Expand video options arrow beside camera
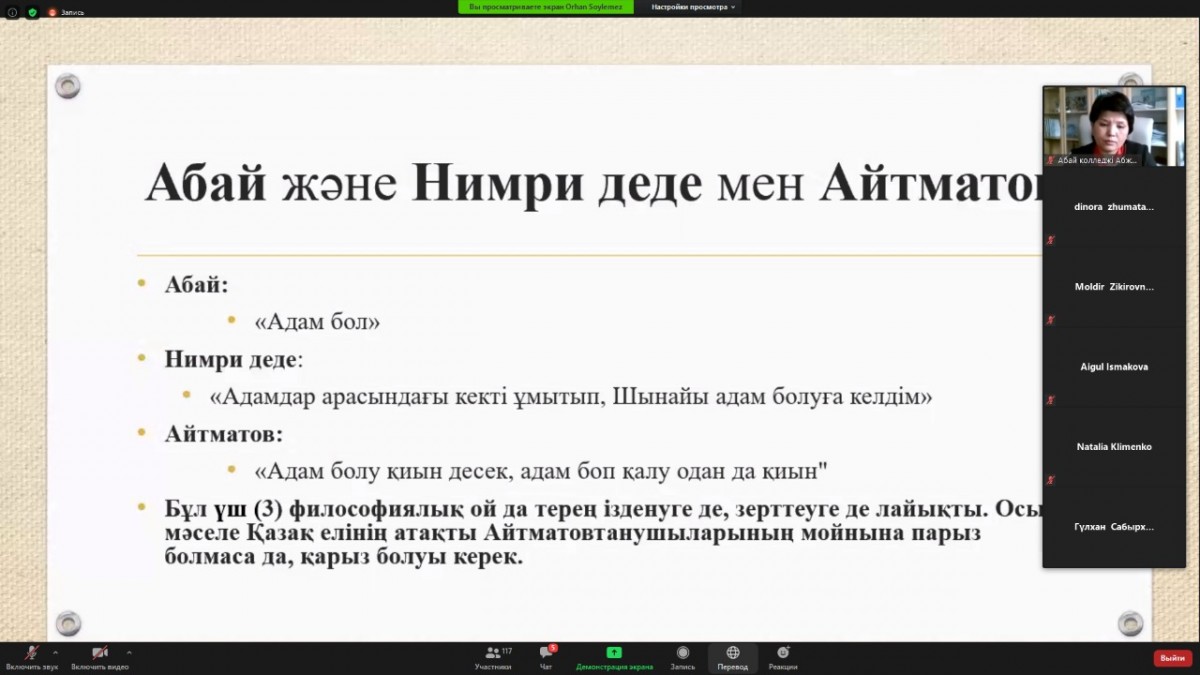Screen dimensions: 1200x675 tap(129, 652)
